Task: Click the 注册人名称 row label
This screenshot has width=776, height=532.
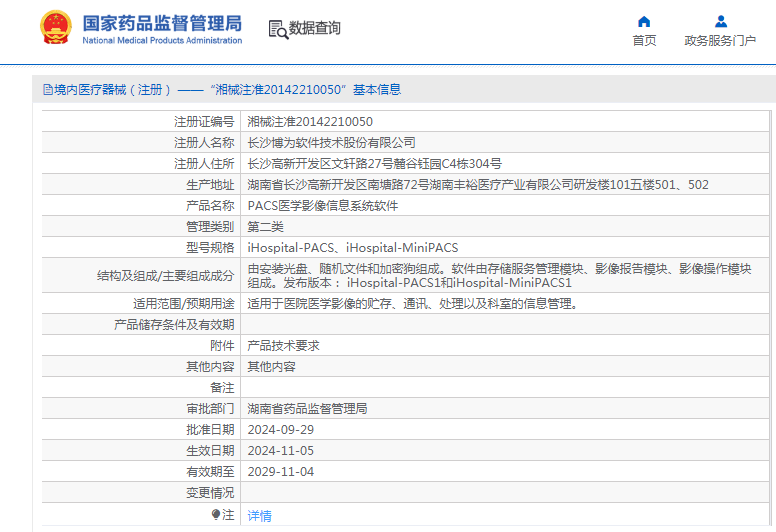Action: pyautogui.click(x=204, y=143)
